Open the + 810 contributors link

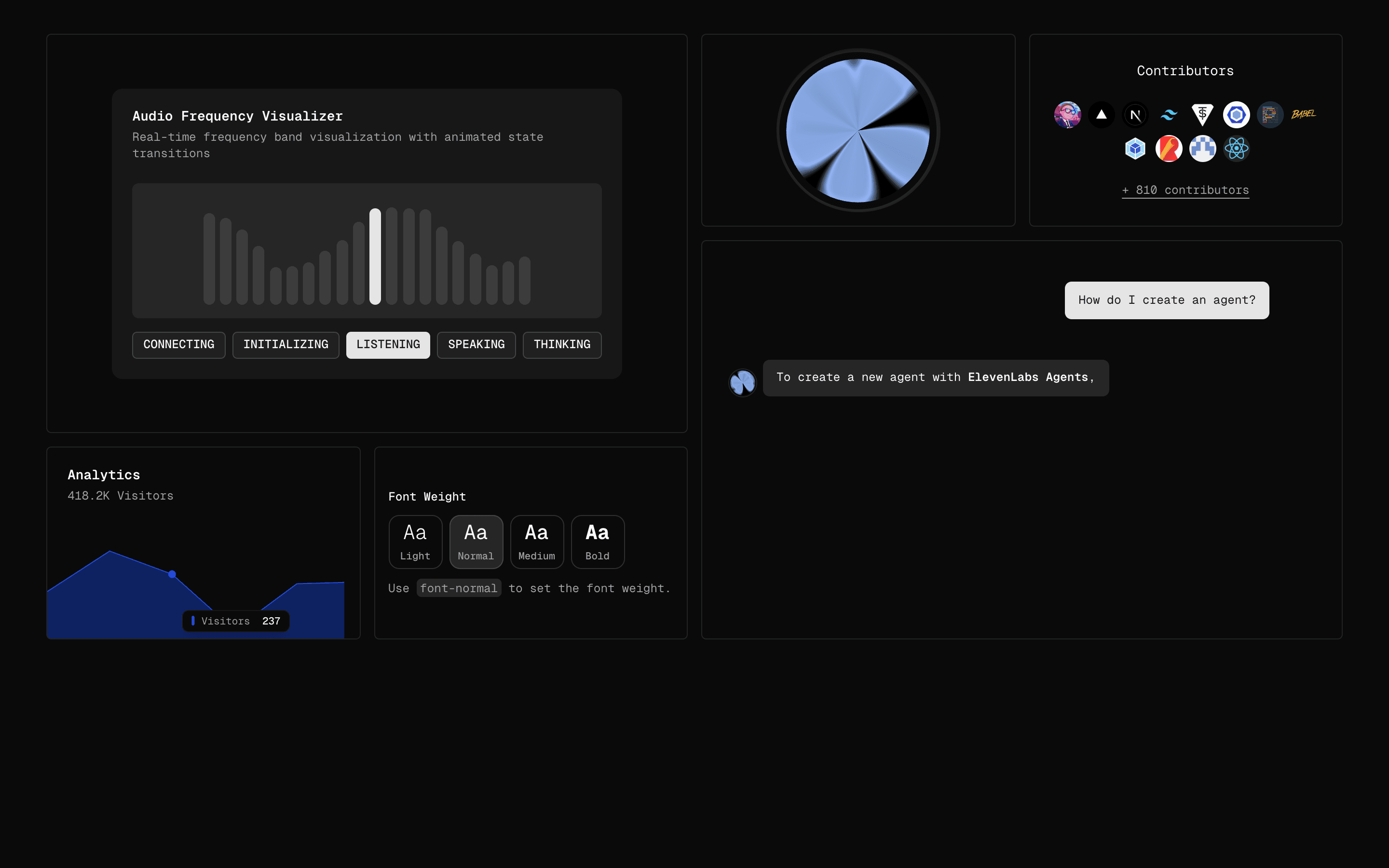tap(1185, 190)
